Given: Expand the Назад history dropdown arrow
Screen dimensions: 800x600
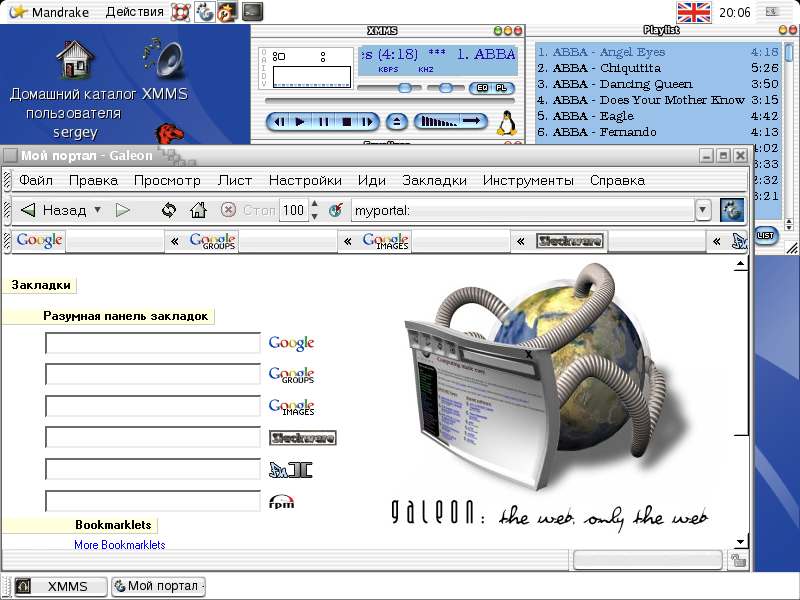Looking at the screenshot, I should [97, 210].
